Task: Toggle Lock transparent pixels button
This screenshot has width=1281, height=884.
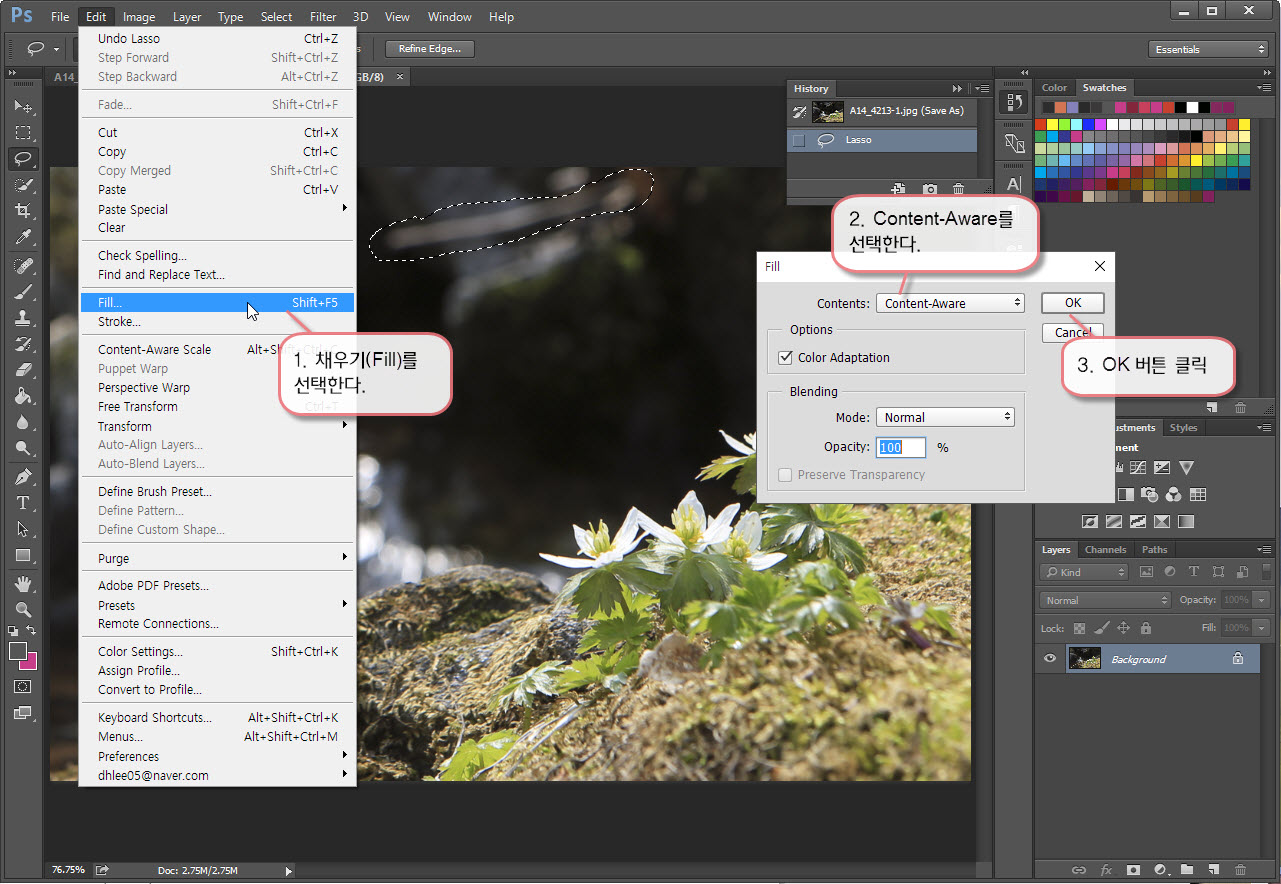Action: [x=1079, y=628]
